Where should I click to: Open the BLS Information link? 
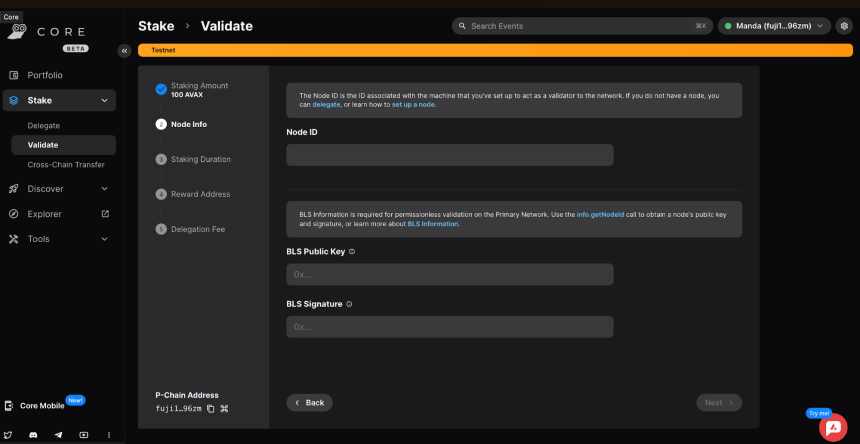click(433, 224)
